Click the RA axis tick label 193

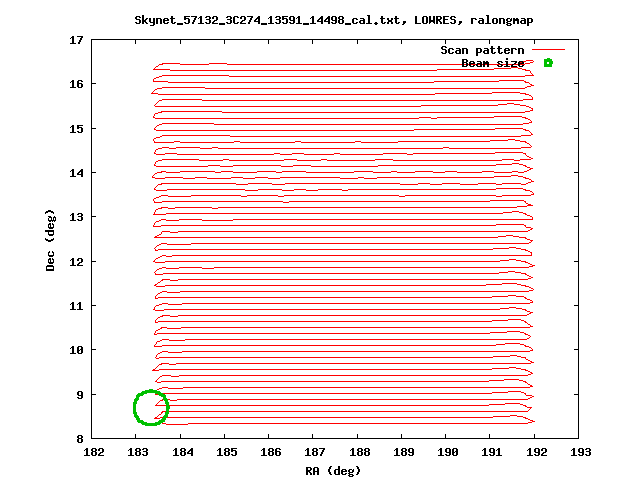click(x=580, y=452)
